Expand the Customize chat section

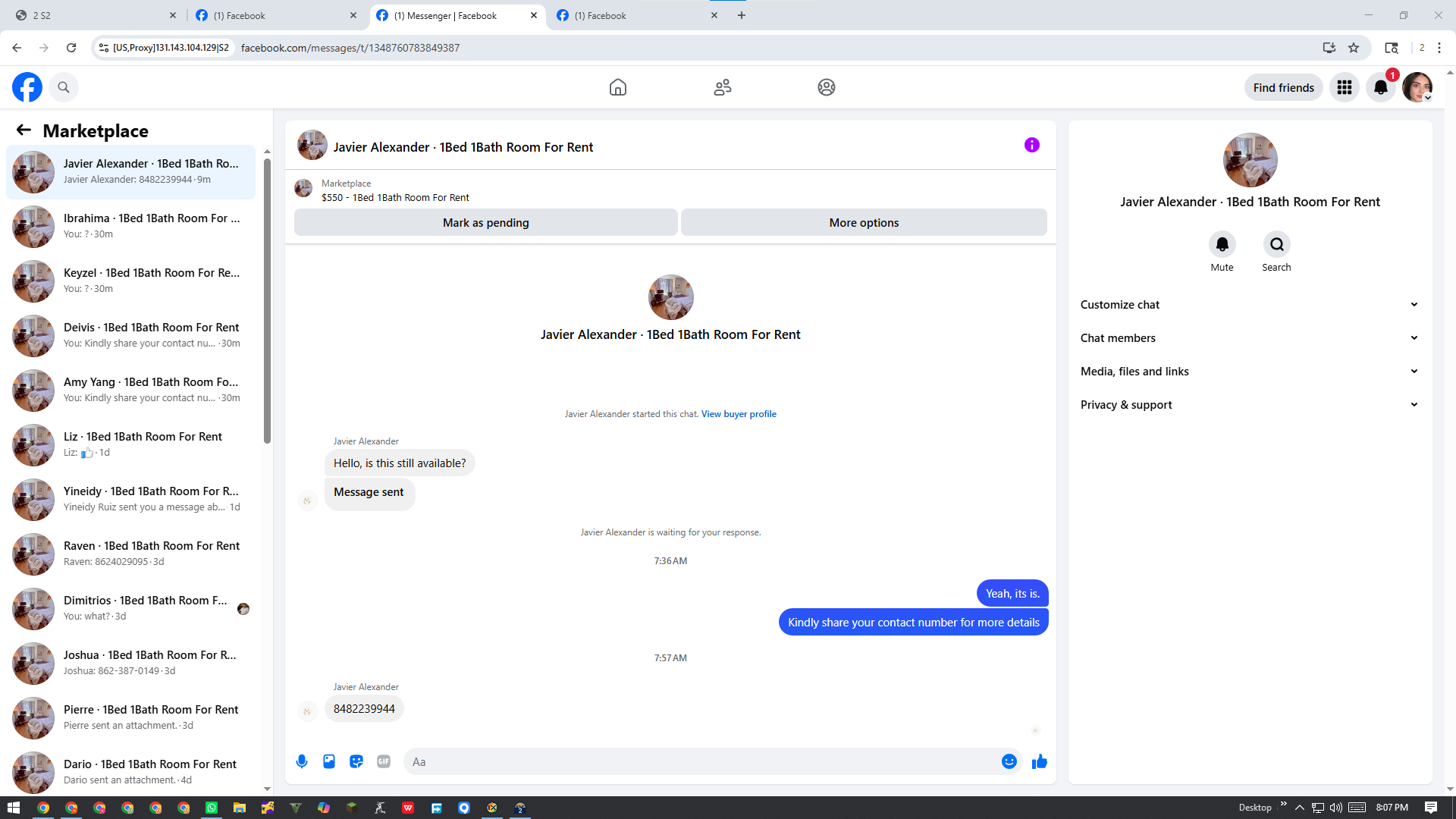(x=1250, y=305)
